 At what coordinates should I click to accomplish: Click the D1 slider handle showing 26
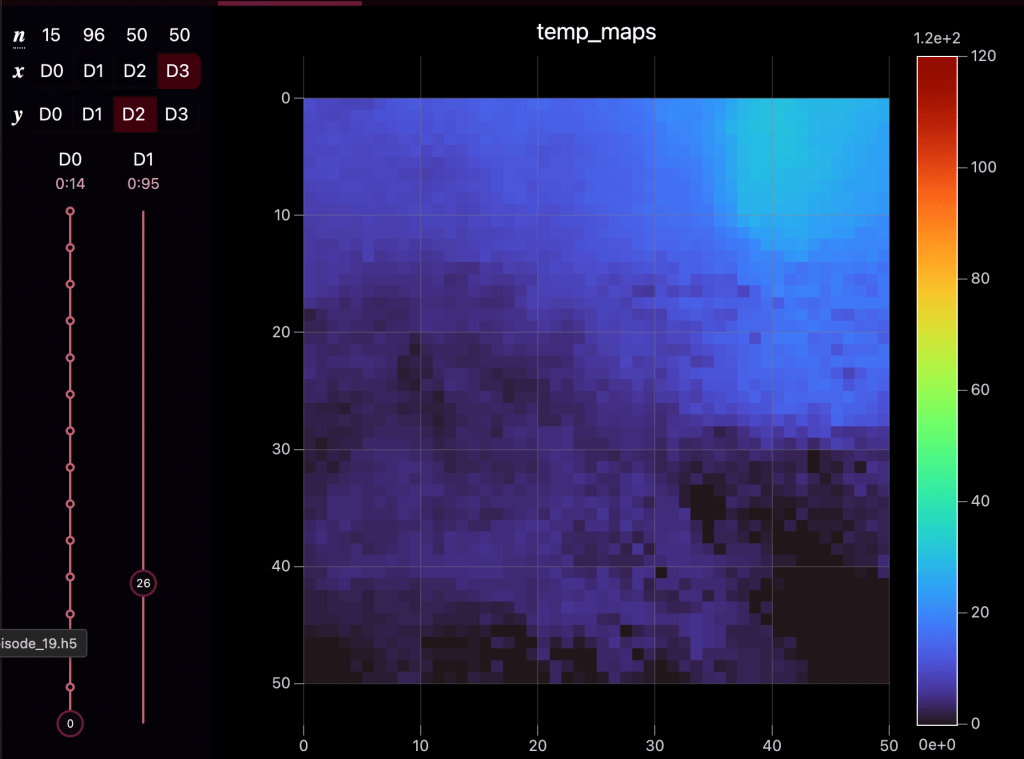click(143, 582)
